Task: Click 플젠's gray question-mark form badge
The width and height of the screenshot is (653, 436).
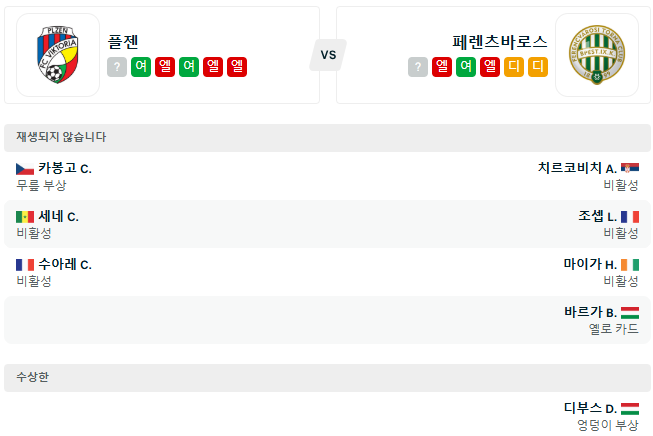Action: 117,67
